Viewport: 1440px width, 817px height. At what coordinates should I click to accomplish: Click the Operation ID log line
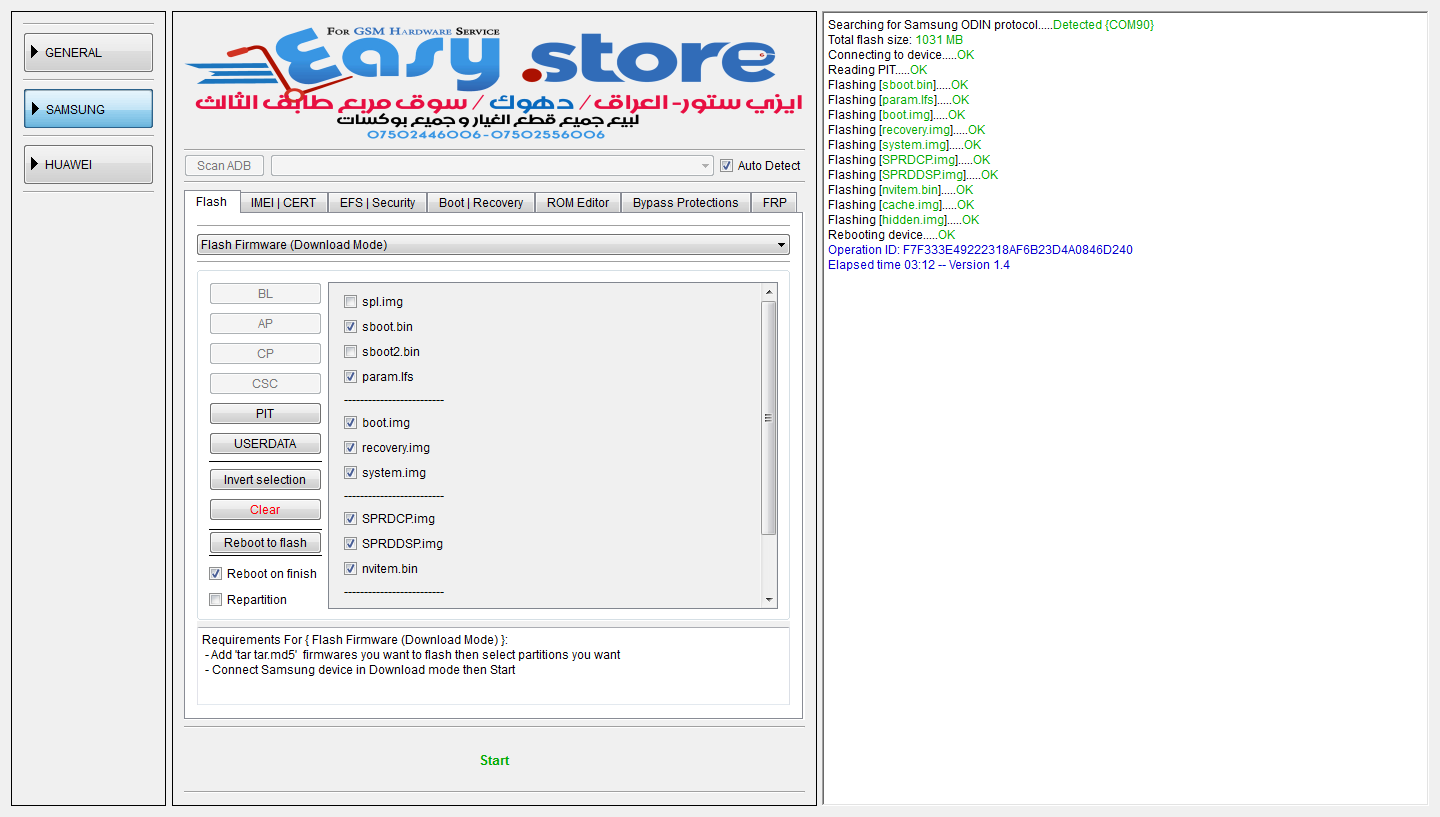(980, 250)
